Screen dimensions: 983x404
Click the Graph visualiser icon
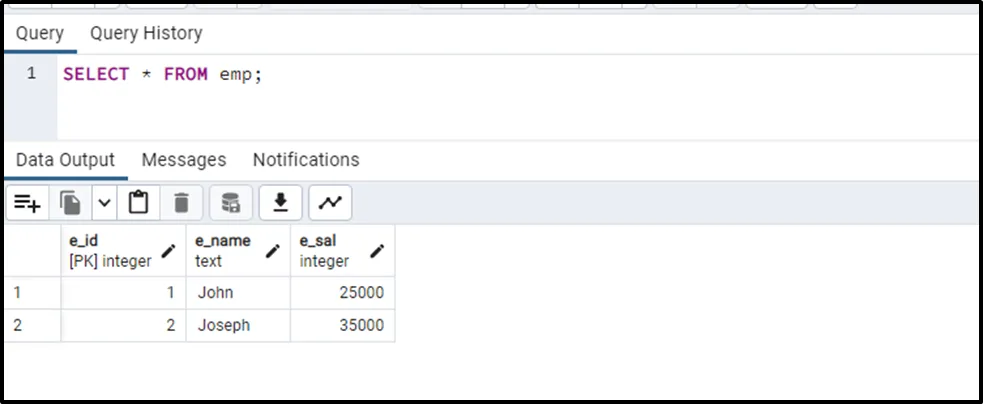point(330,203)
